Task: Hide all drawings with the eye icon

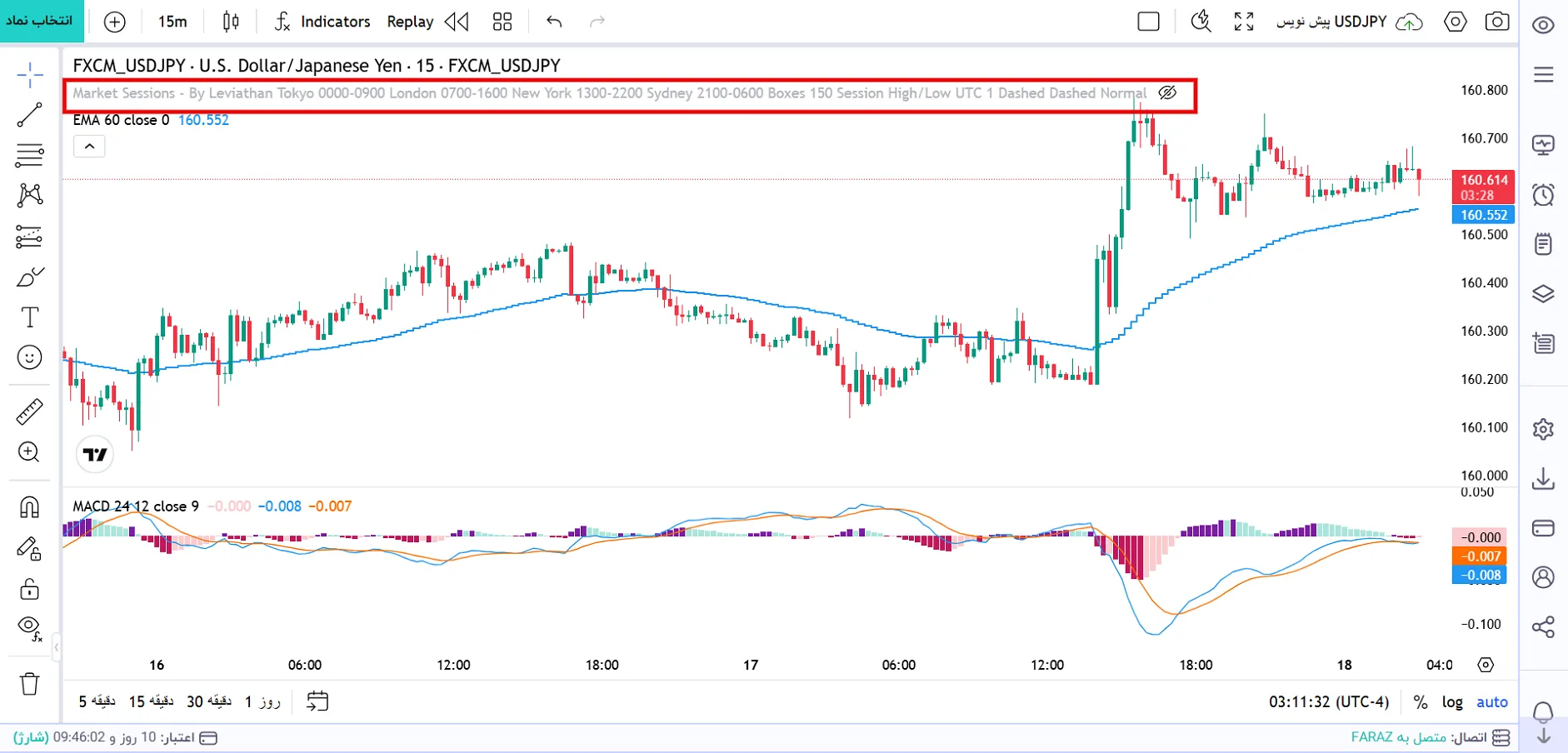Action: 30,629
